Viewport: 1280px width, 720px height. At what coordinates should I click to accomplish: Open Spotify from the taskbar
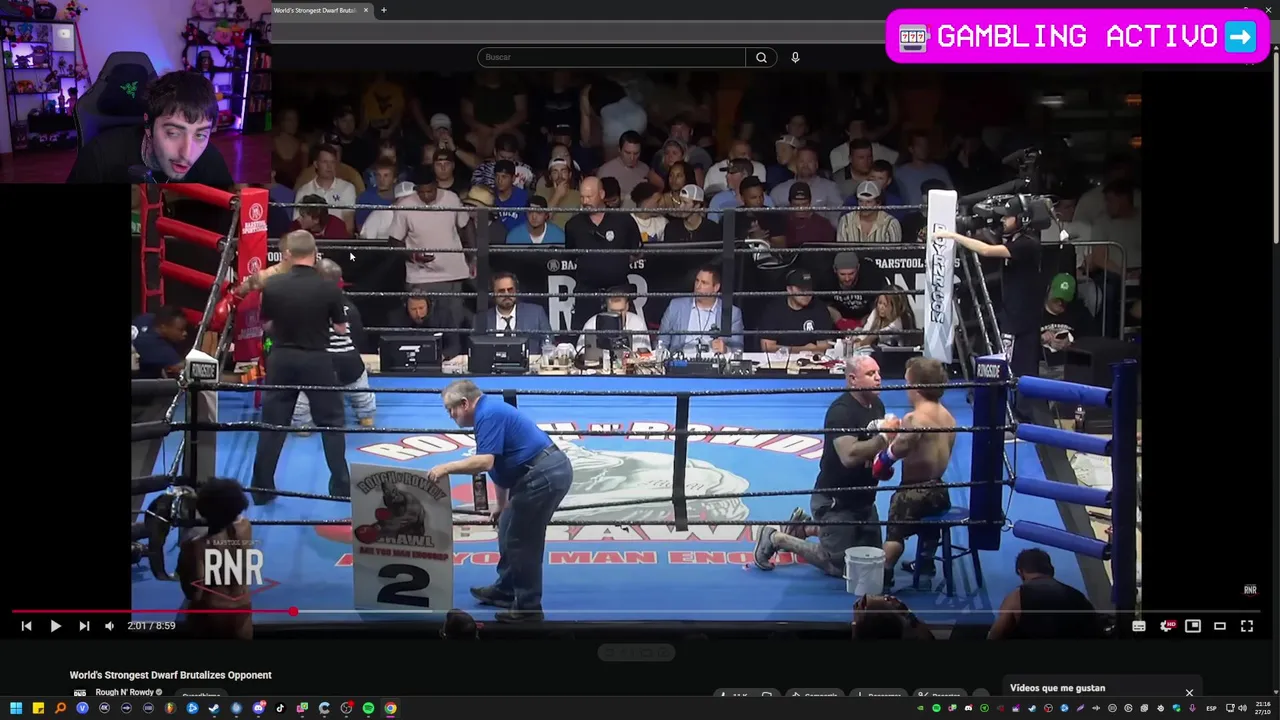point(368,708)
